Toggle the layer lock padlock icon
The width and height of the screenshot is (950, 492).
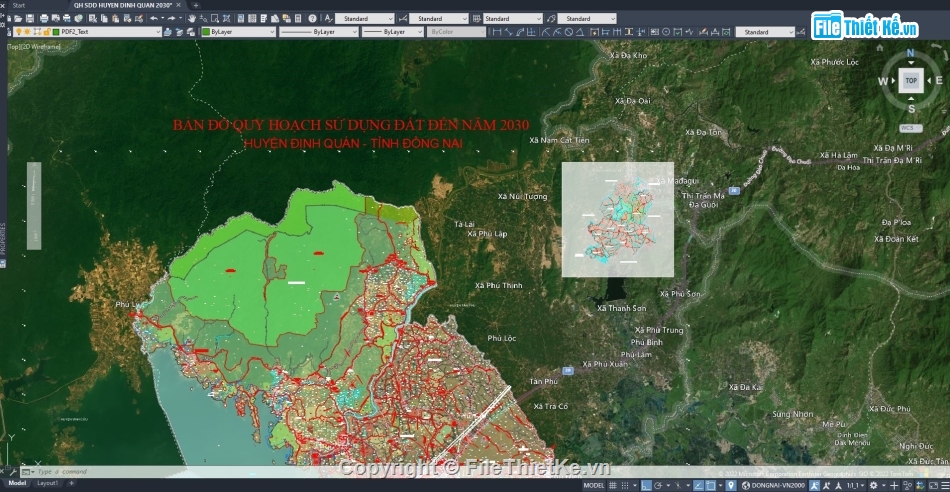(47, 32)
